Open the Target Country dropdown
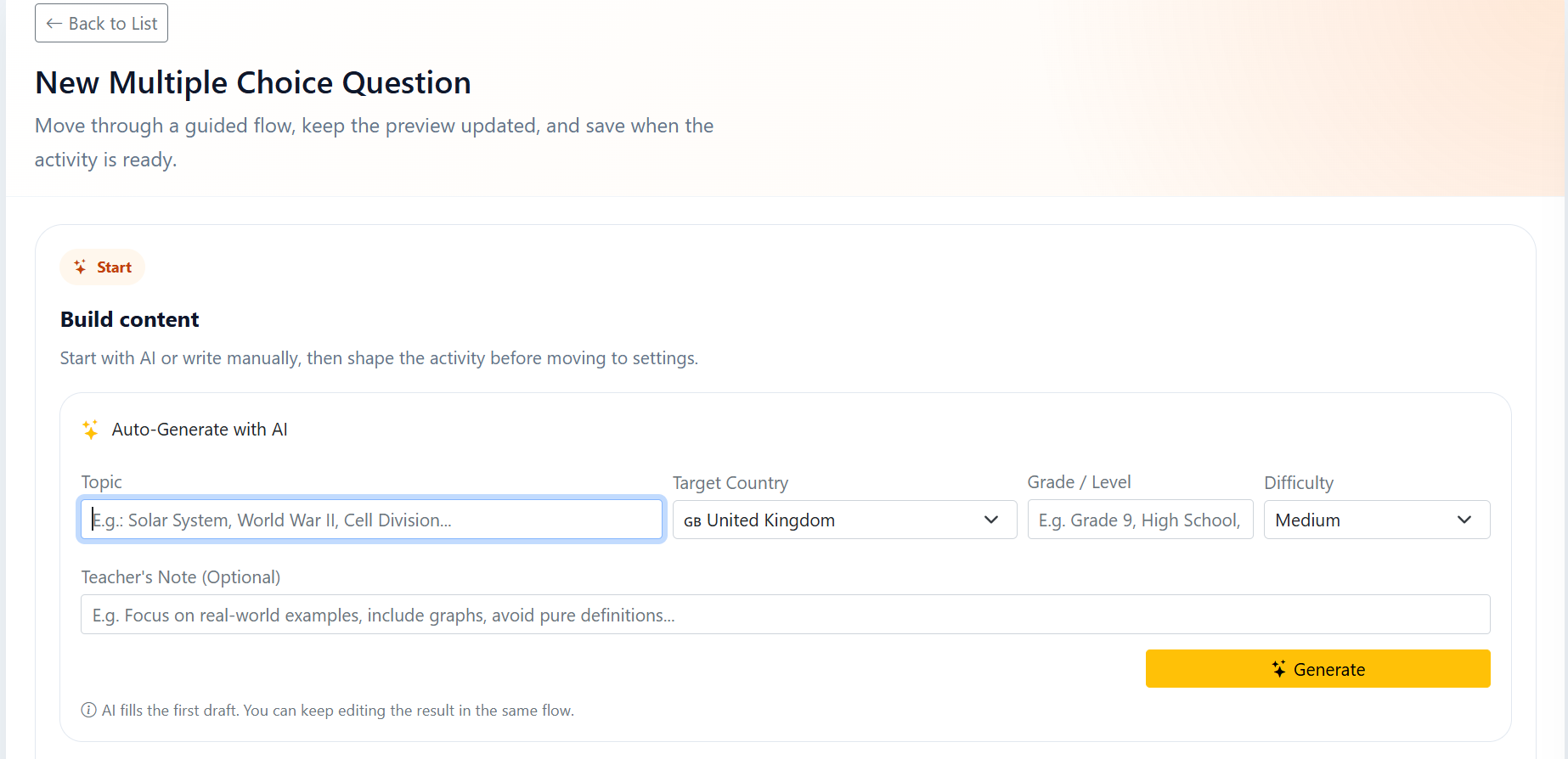1568x759 pixels. [843, 520]
